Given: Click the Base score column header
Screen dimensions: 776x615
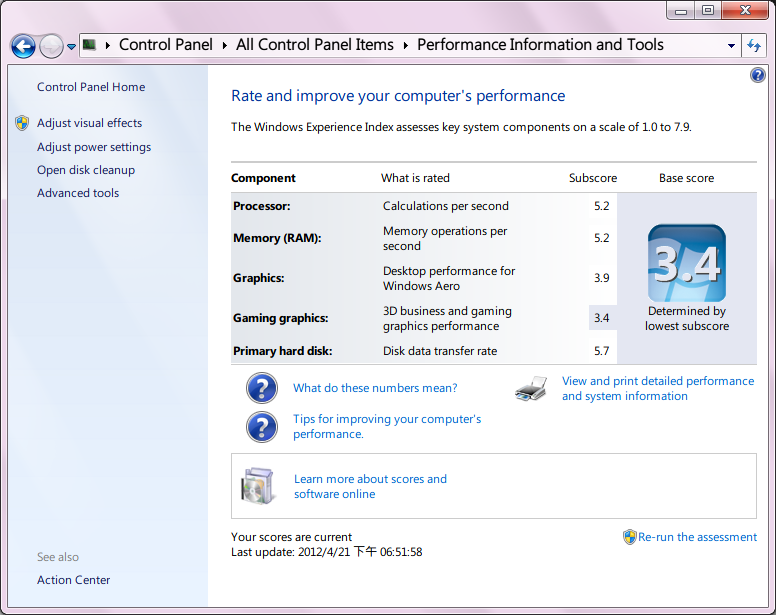Looking at the screenshot, I should coord(686,178).
